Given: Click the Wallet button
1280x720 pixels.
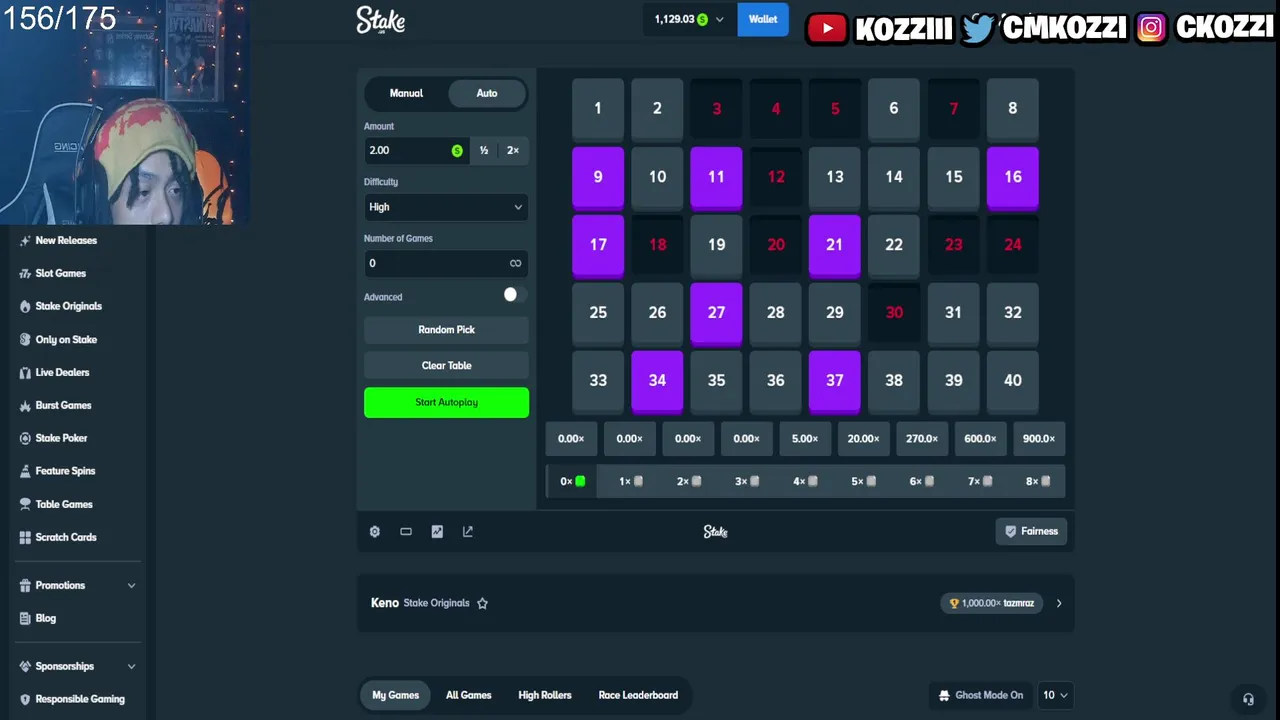Looking at the screenshot, I should coord(763,19).
